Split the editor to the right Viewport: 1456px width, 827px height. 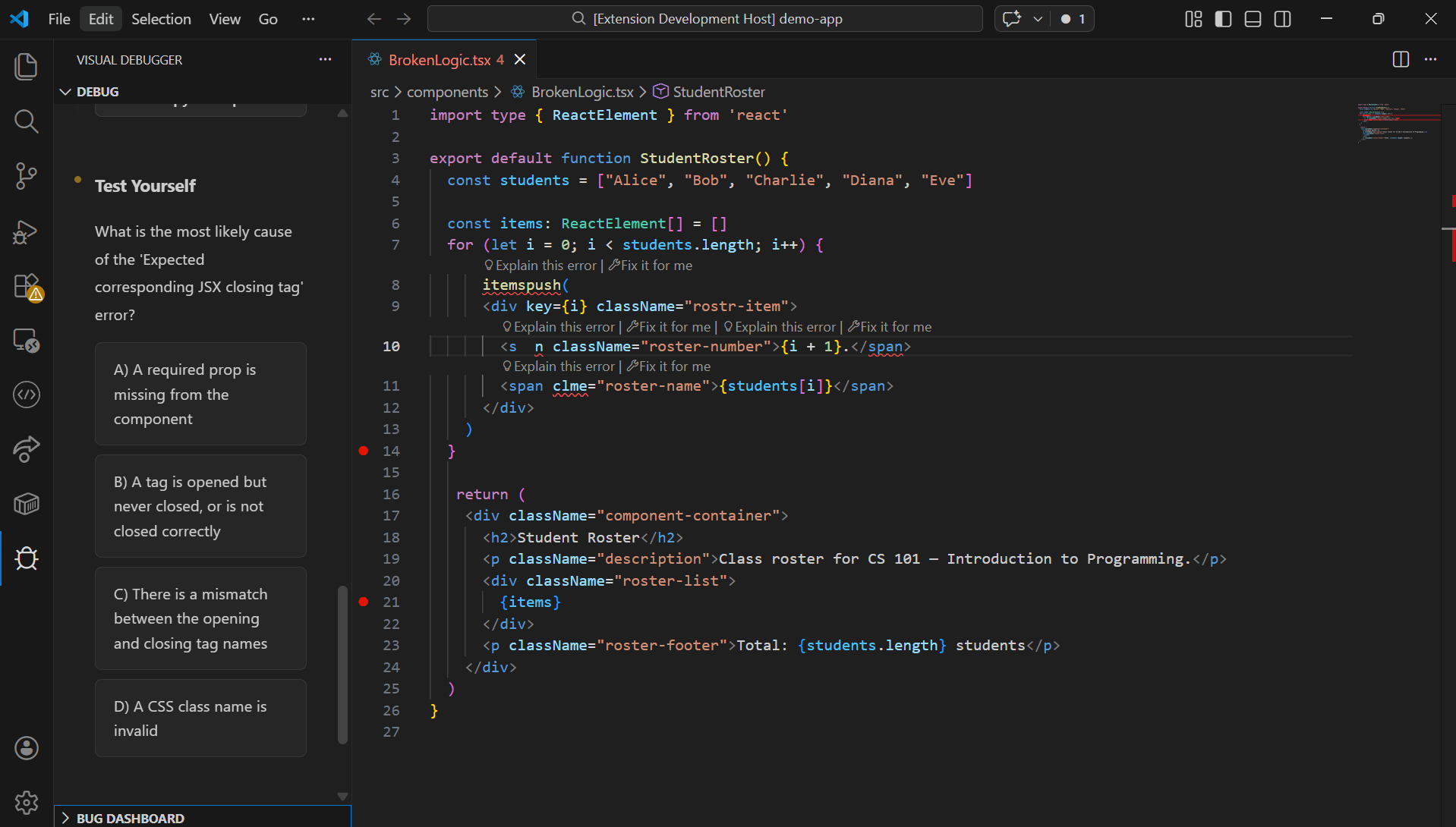(x=1401, y=59)
